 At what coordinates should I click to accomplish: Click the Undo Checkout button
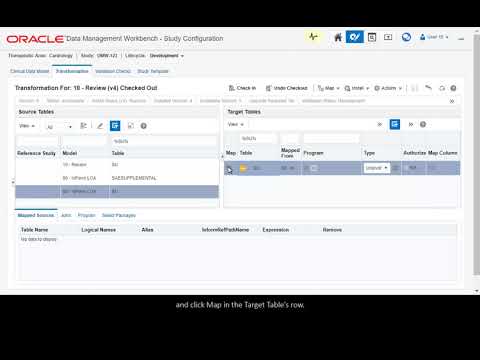pos(287,88)
